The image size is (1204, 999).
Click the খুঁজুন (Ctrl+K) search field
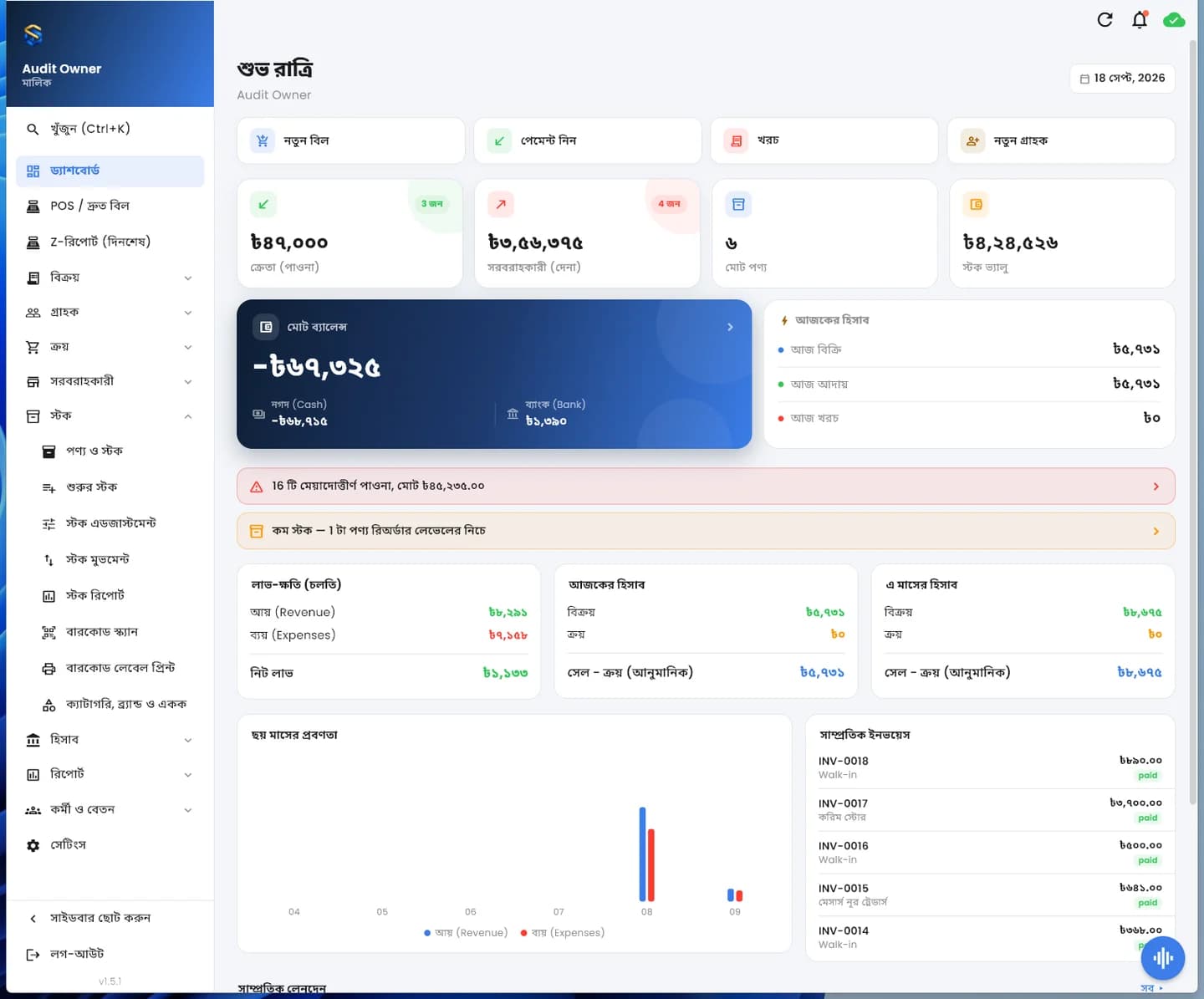point(110,129)
